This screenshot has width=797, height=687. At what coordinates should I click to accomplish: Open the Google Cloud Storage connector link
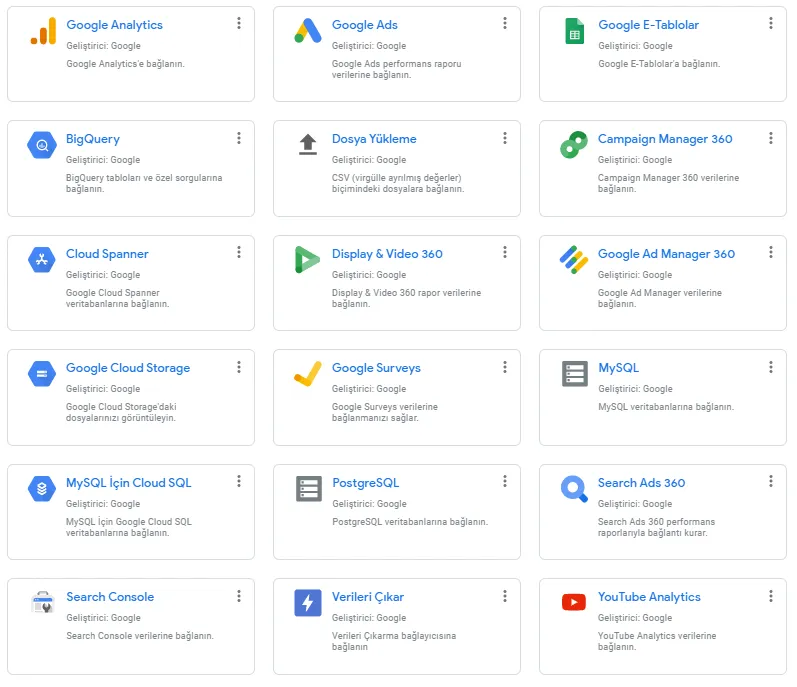(128, 368)
